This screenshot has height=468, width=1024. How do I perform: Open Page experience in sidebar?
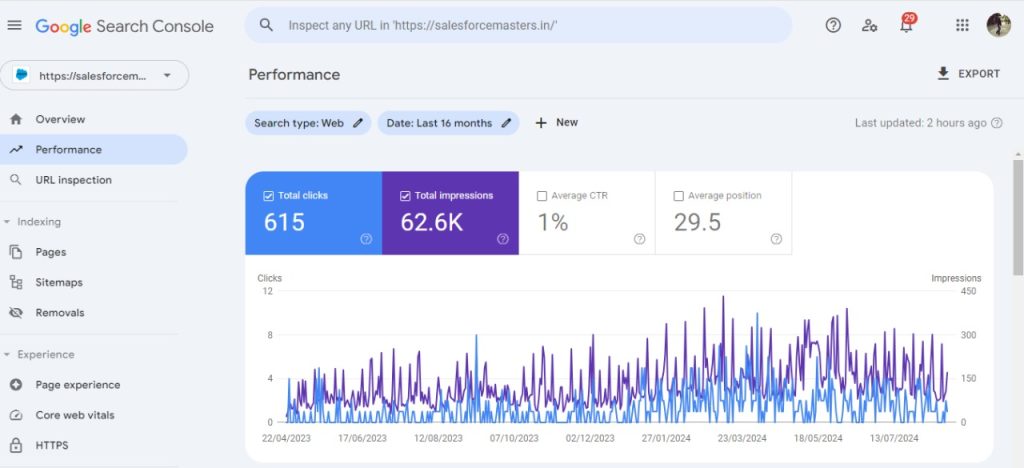pos(93,384)
